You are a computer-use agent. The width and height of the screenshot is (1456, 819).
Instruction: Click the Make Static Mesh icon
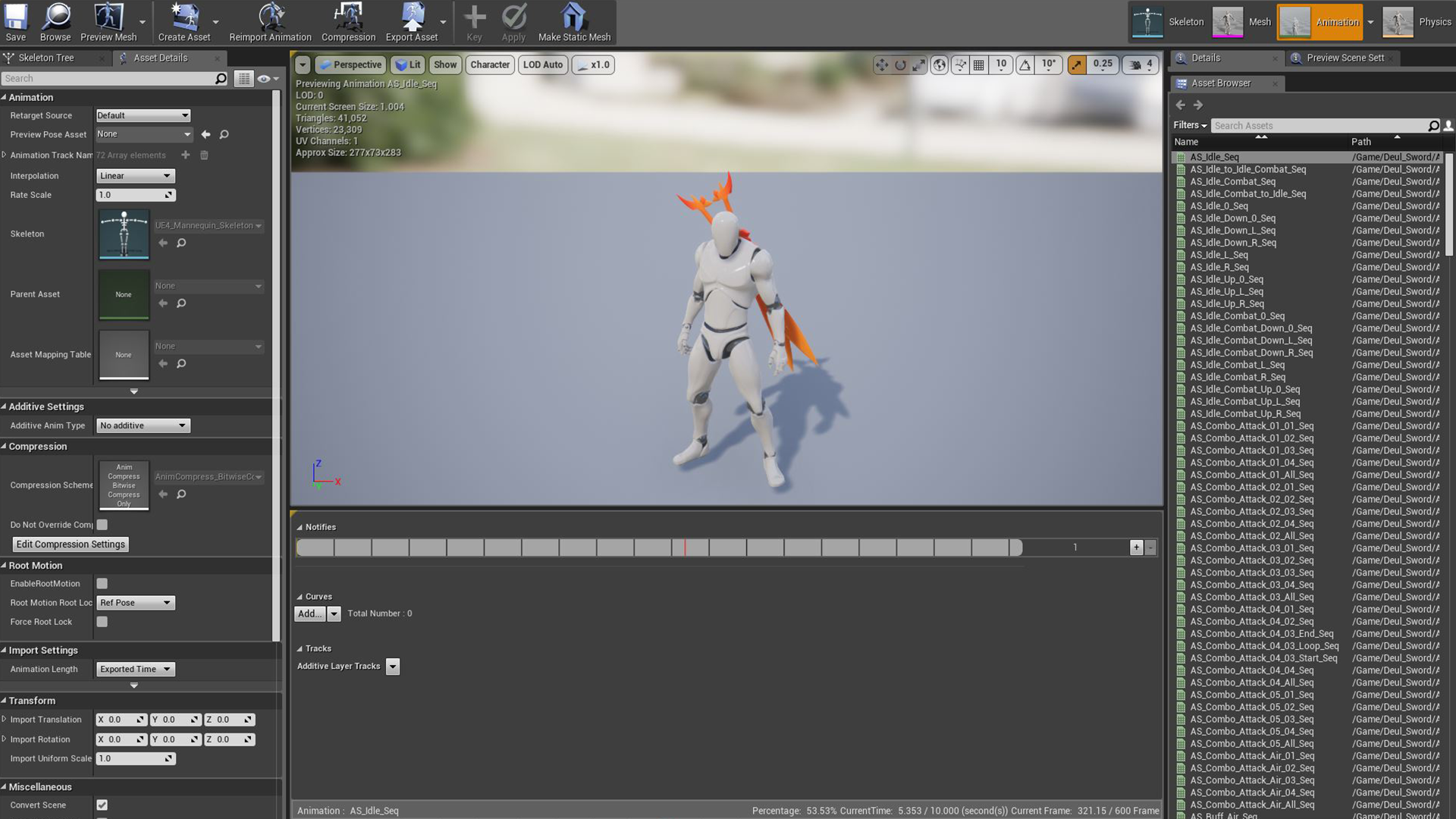(x=574, y=17)
